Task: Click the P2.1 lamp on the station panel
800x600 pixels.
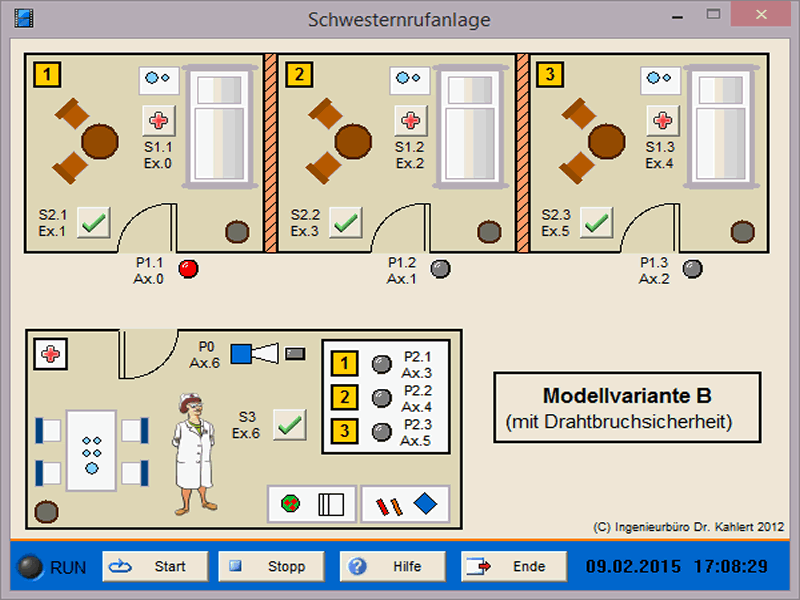Action: (x=380, y=364)
